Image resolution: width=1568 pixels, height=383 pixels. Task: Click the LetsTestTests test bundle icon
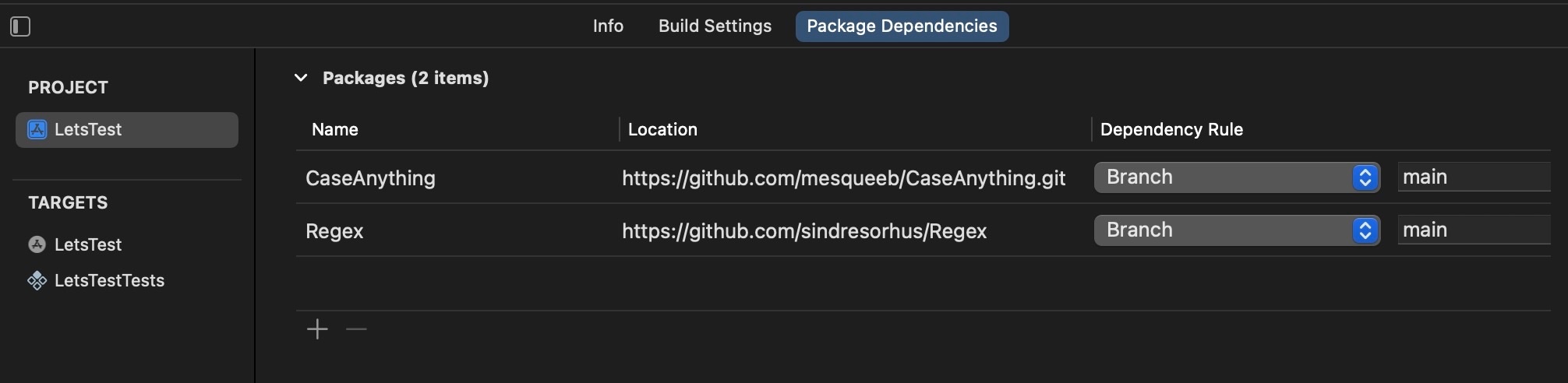(37, 280)
